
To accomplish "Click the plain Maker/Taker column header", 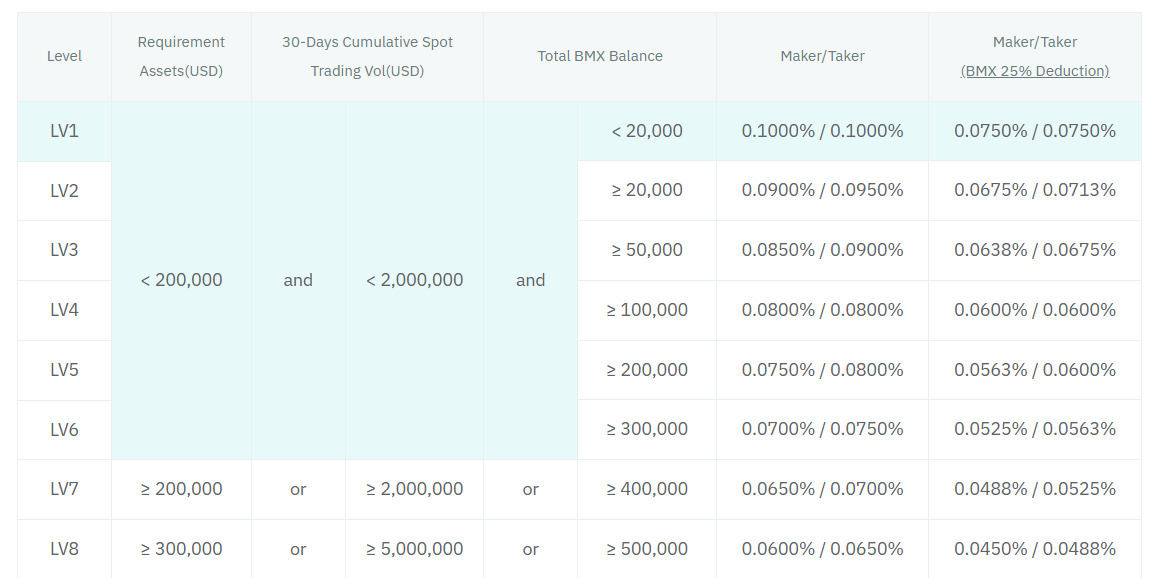I will (822, 56).
